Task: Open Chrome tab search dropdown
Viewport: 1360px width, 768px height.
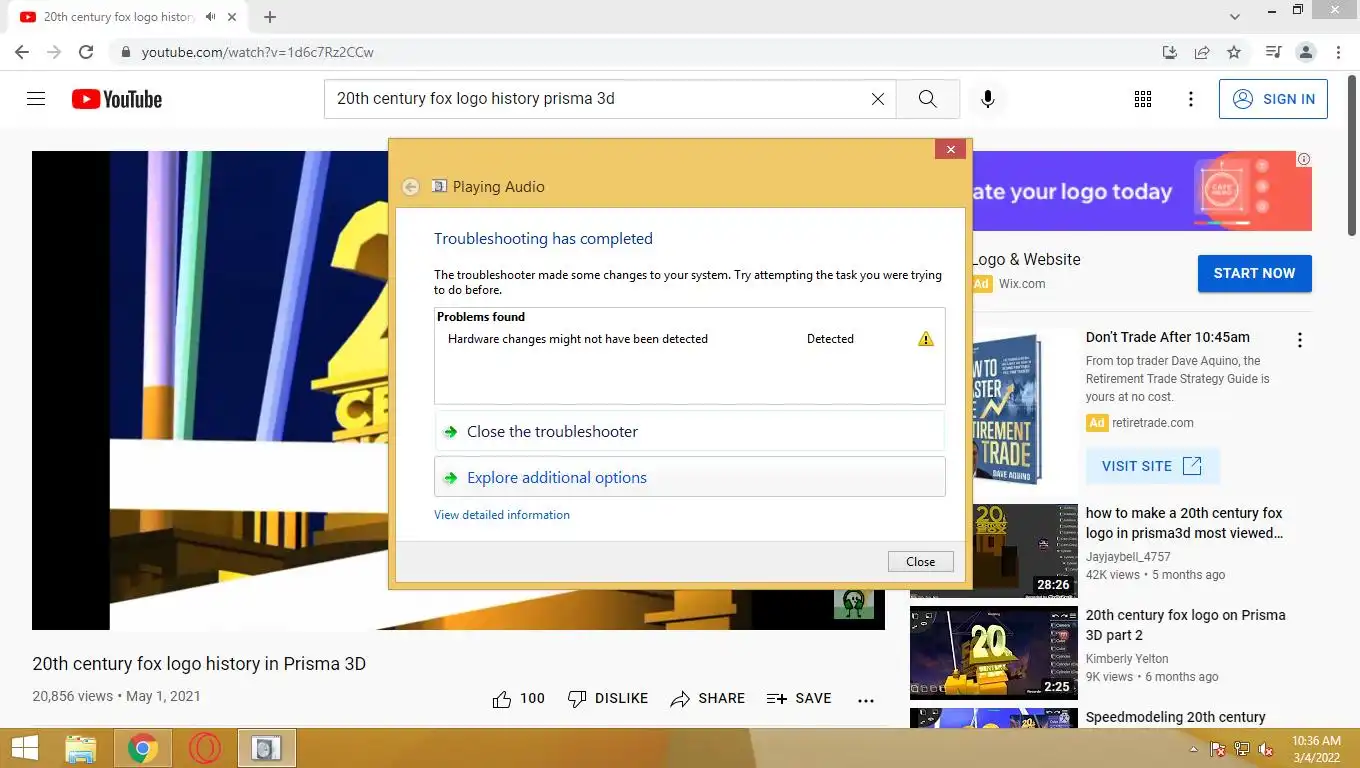Action: coord(1235,17)
